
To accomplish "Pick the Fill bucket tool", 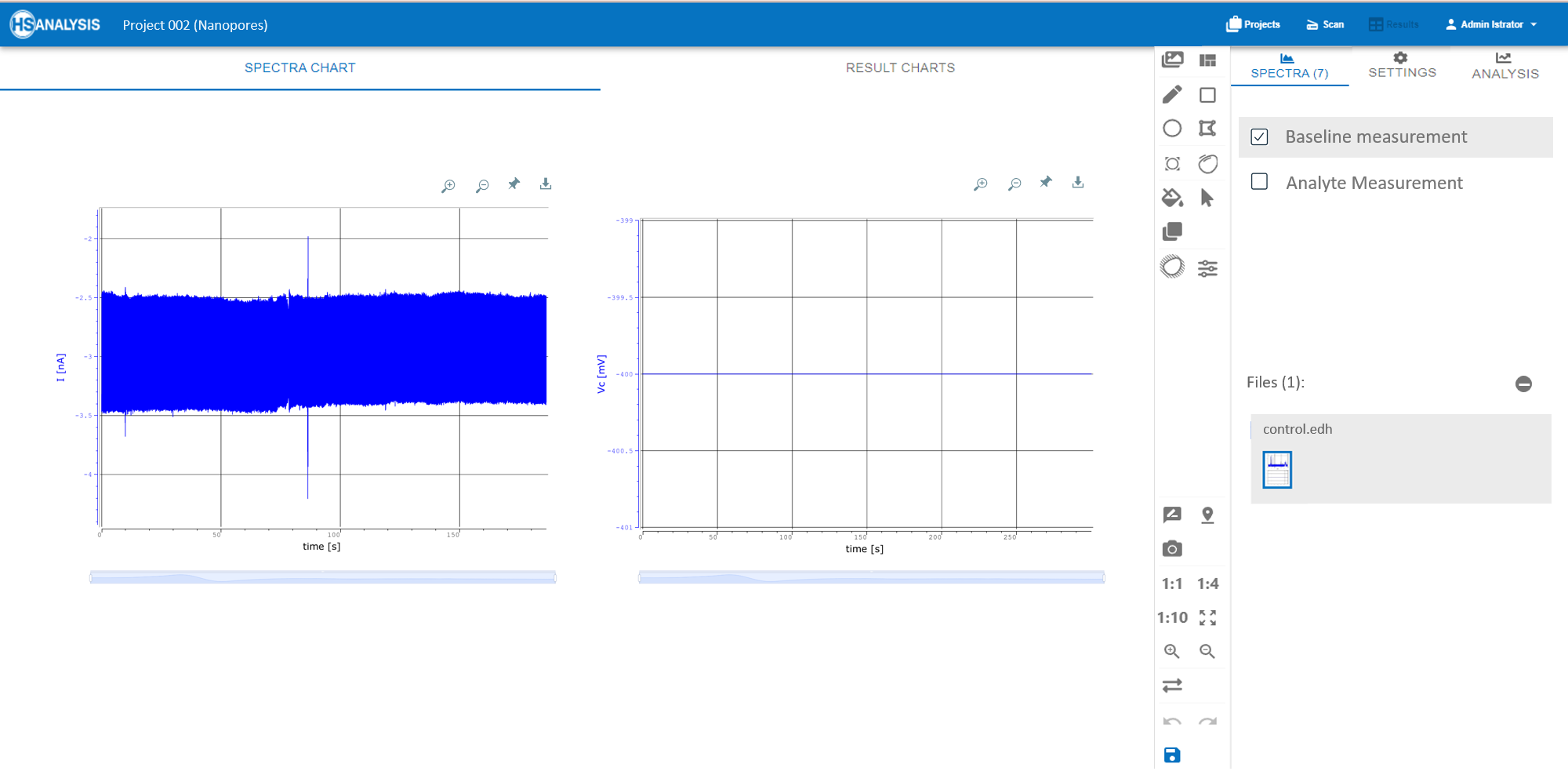I will pos(1172,198).
